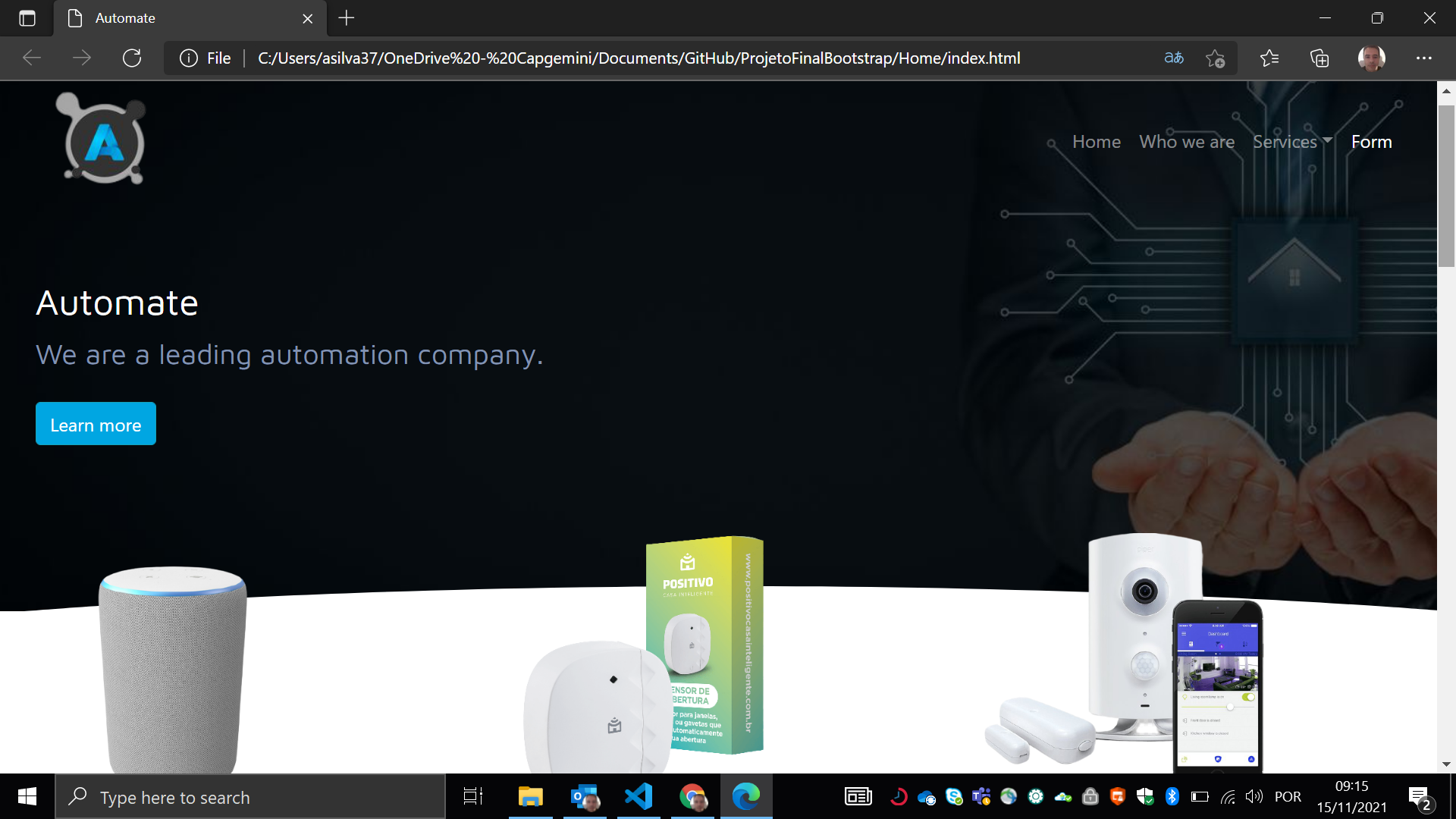This screenshot has height=819, width=1456.
Task: Open the volume control in system tray
Action: [x=1254, y=796]
